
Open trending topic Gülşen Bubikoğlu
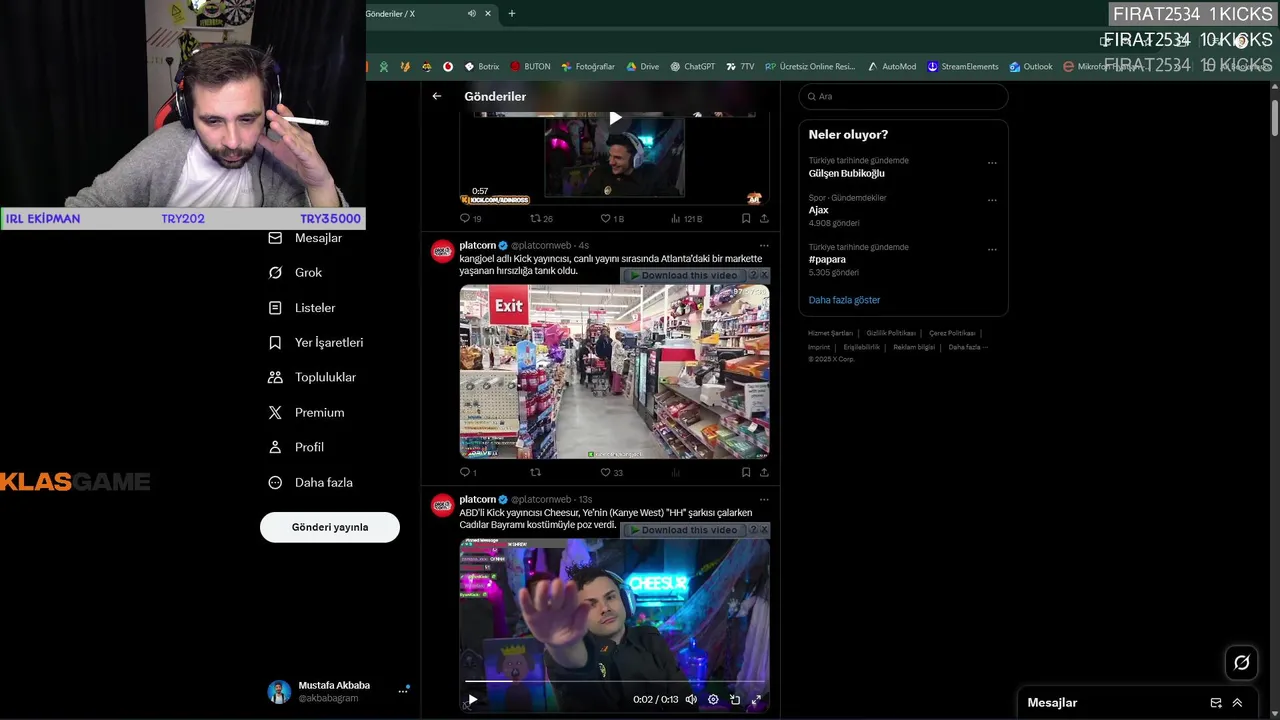pos(846,173)
